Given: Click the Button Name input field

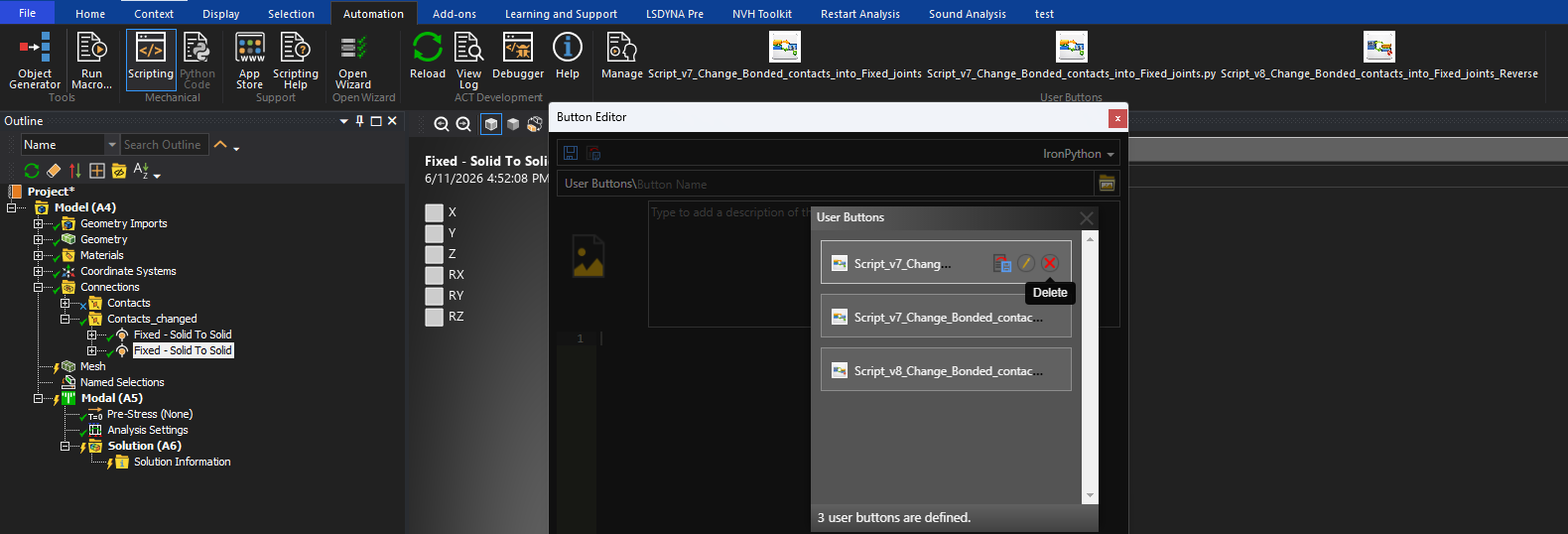Looking at the screenshot, I should click(x=863, y=184).
